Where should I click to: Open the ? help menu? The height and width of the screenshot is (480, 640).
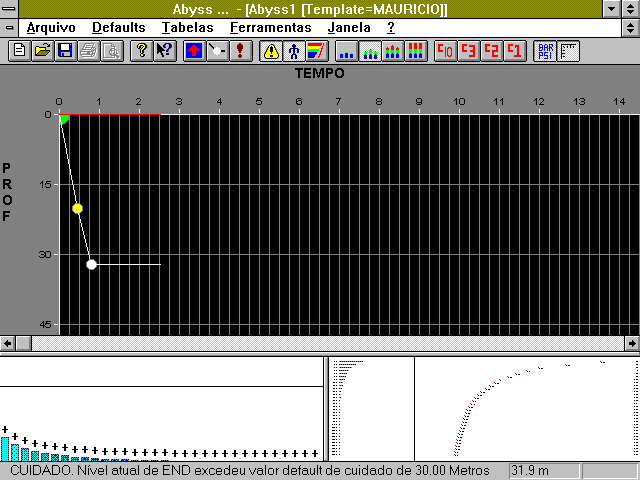click(x=391, y=28)
